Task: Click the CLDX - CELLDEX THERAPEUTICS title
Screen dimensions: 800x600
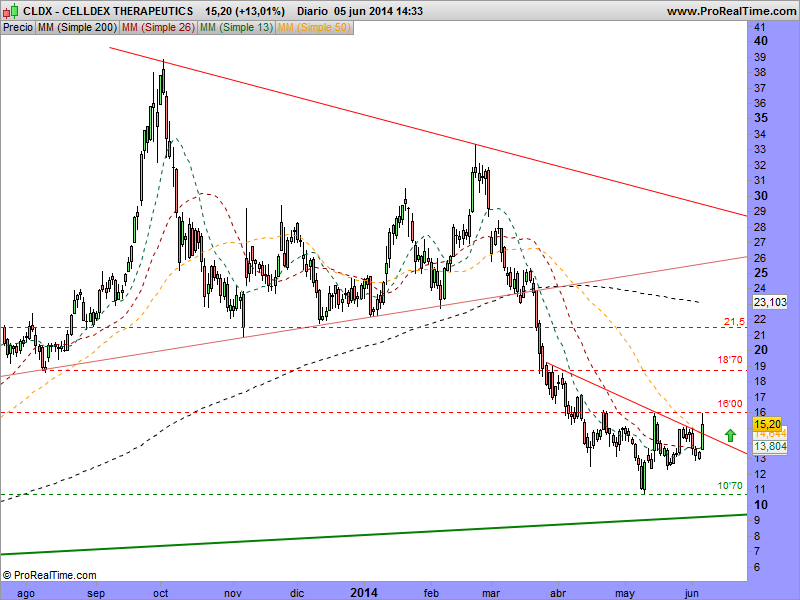Action: (108, 11)
